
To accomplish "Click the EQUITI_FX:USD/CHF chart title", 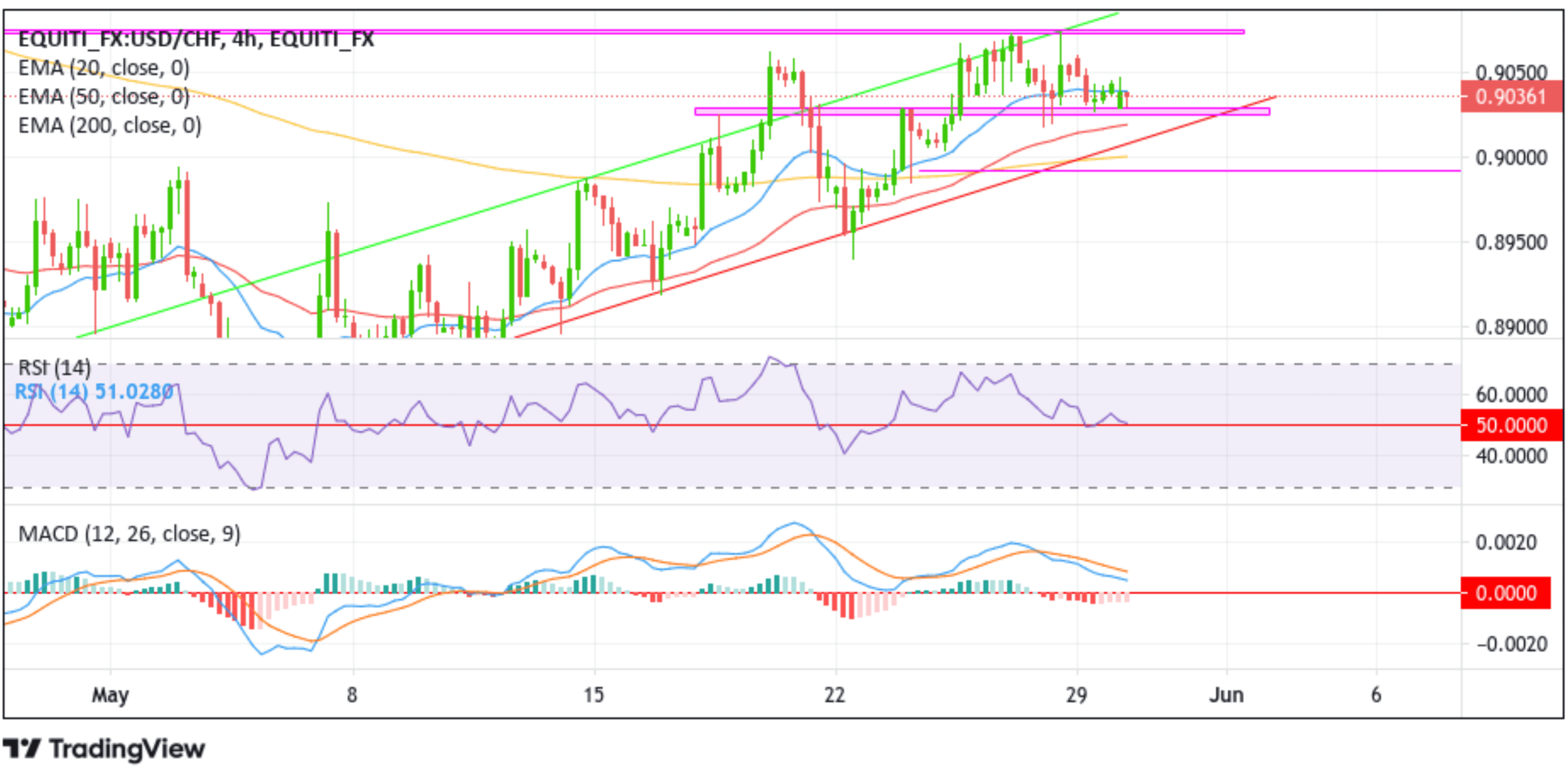I will click(x=196, y=39).
